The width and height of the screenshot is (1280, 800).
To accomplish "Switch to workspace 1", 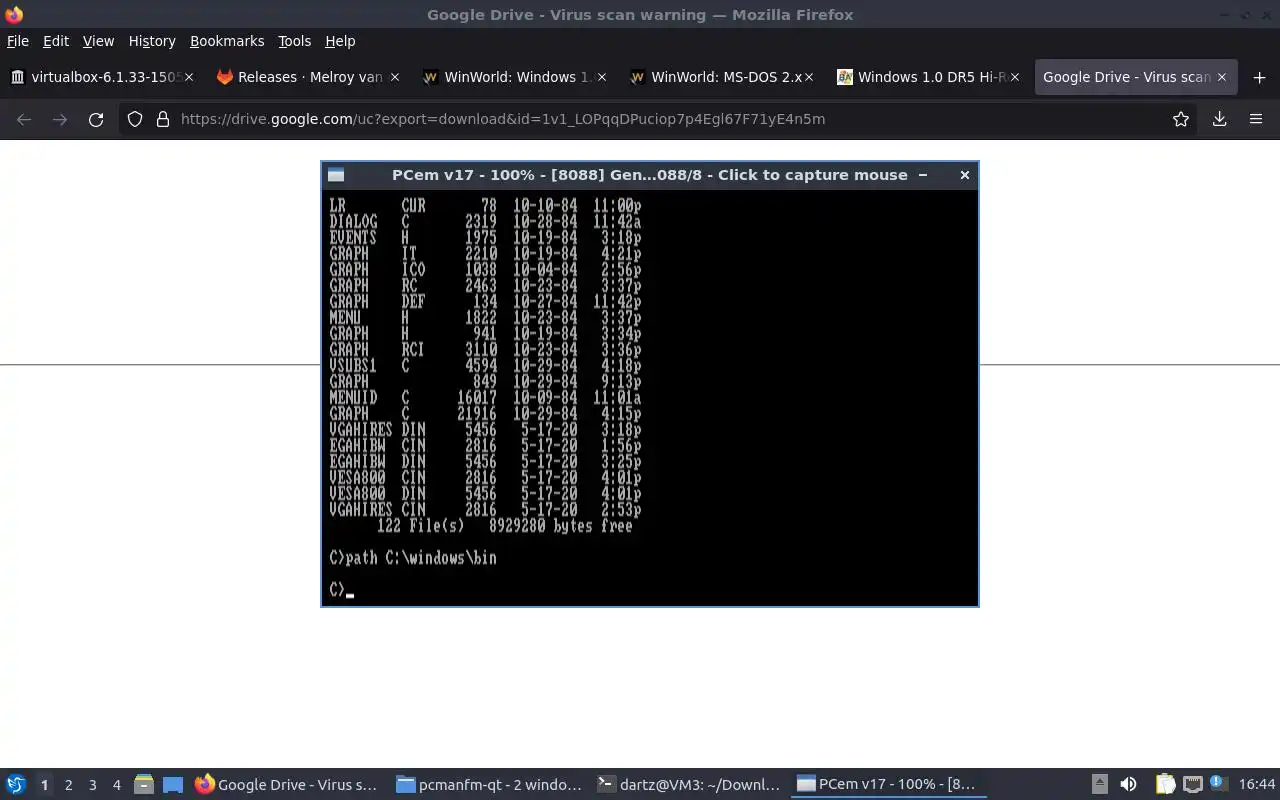I will (x=44, y=785).
